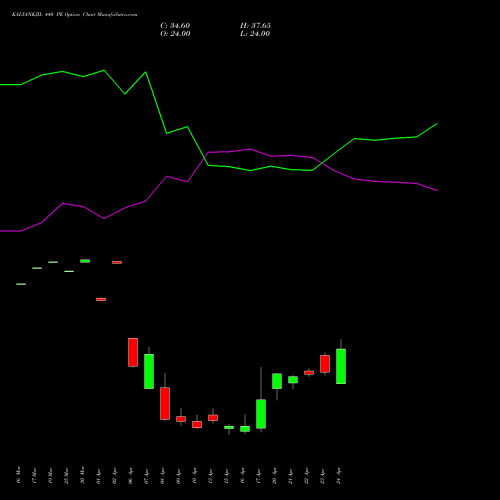500x500 pixels.
Task: Click the chart title text KALYANKJIL PE Options Chart
Action: click(74, 14)
